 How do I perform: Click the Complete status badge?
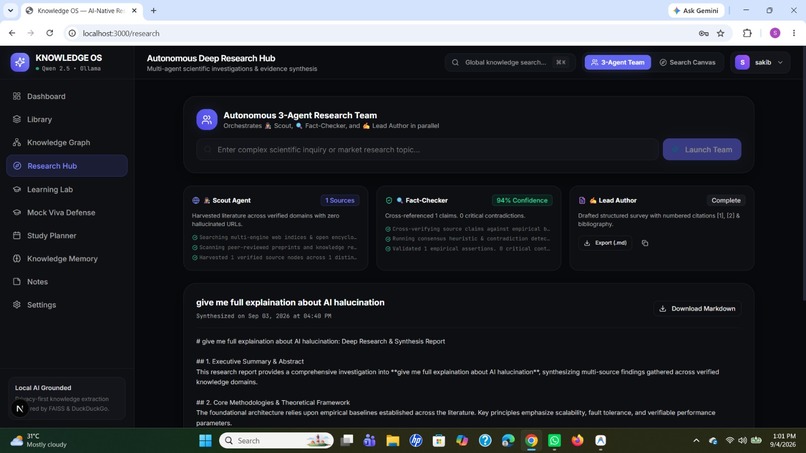[x=726, y=201]
